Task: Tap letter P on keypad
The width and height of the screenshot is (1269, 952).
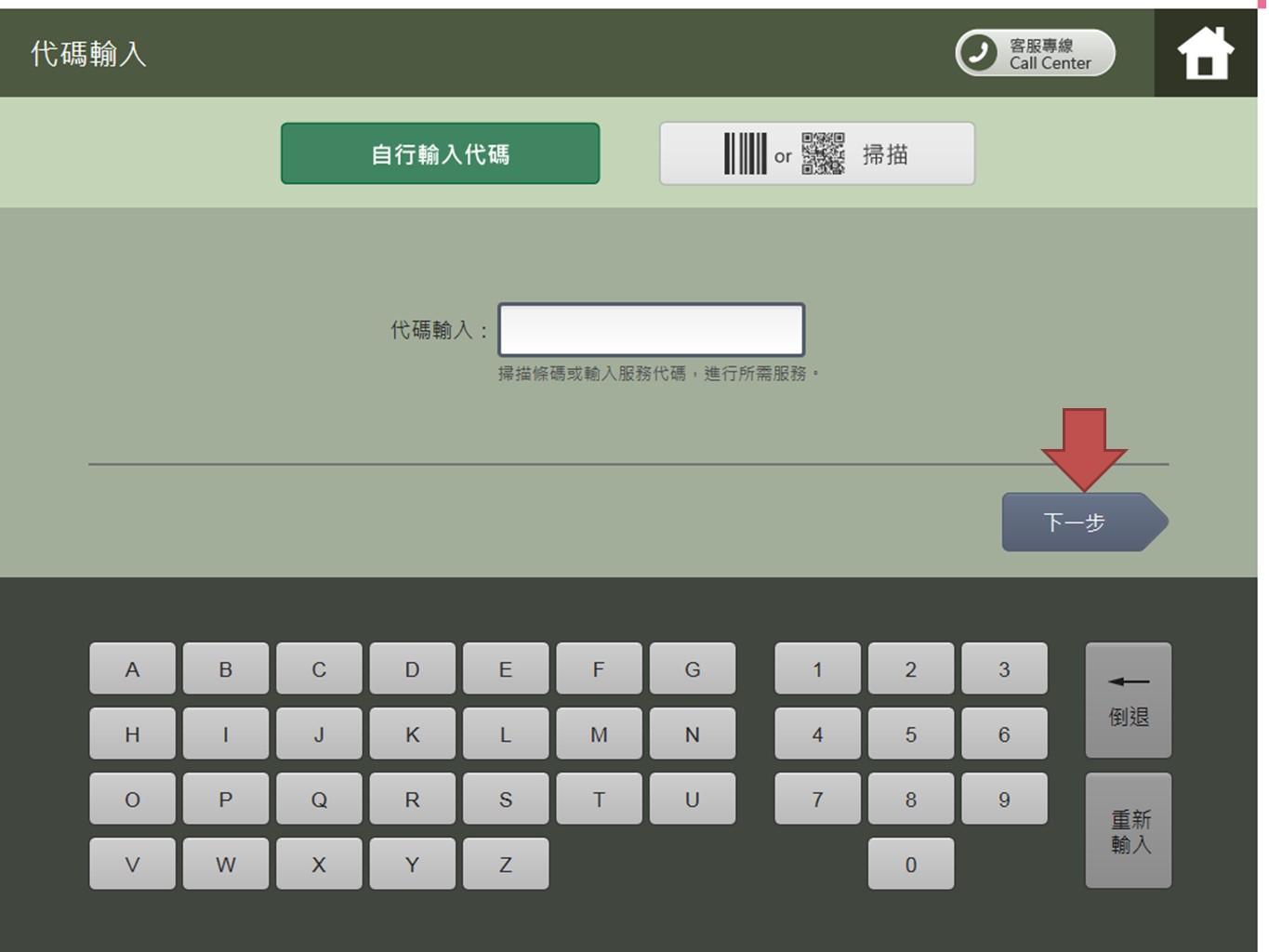Action: coord(226,799)
